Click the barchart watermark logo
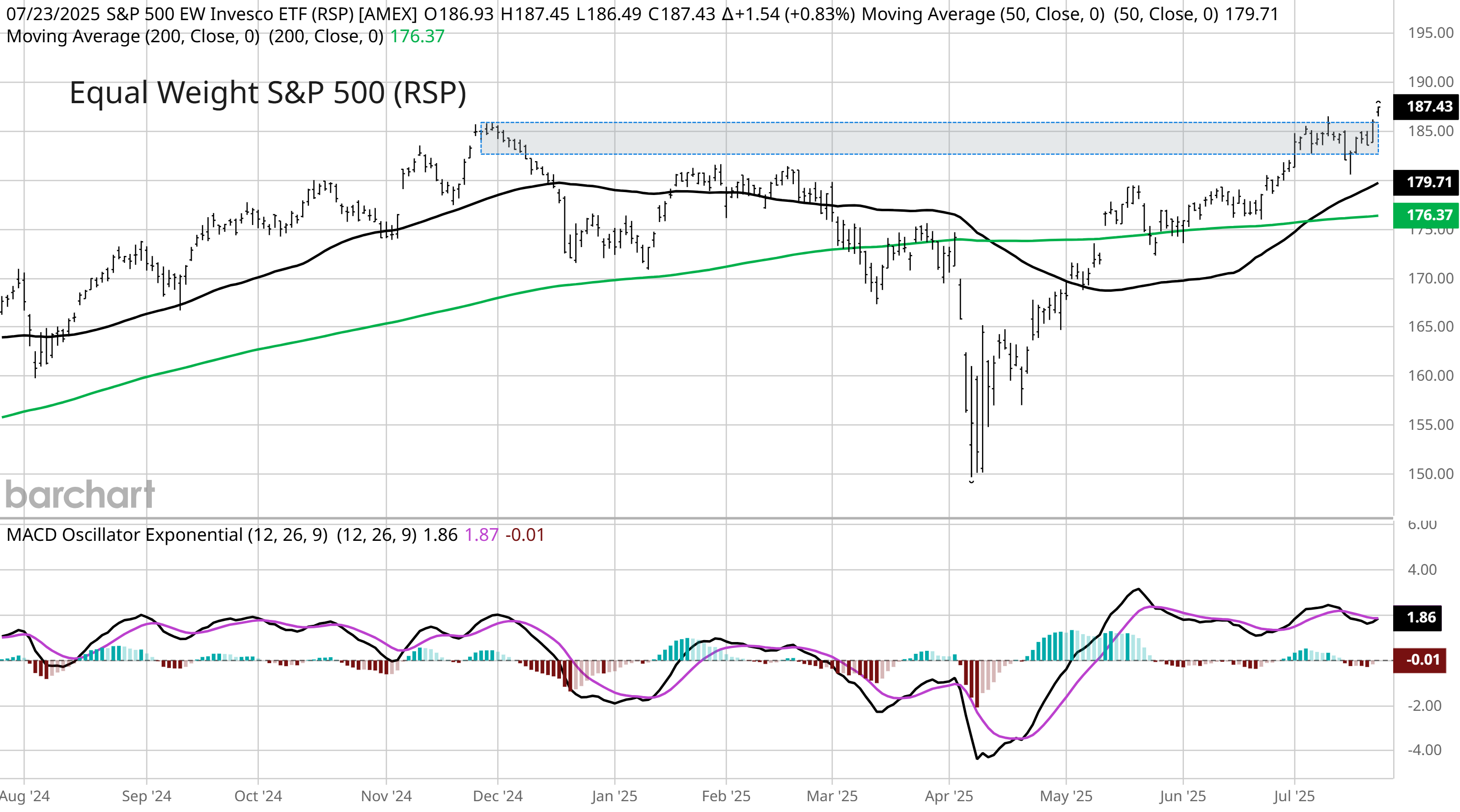 tap(80, 494)
